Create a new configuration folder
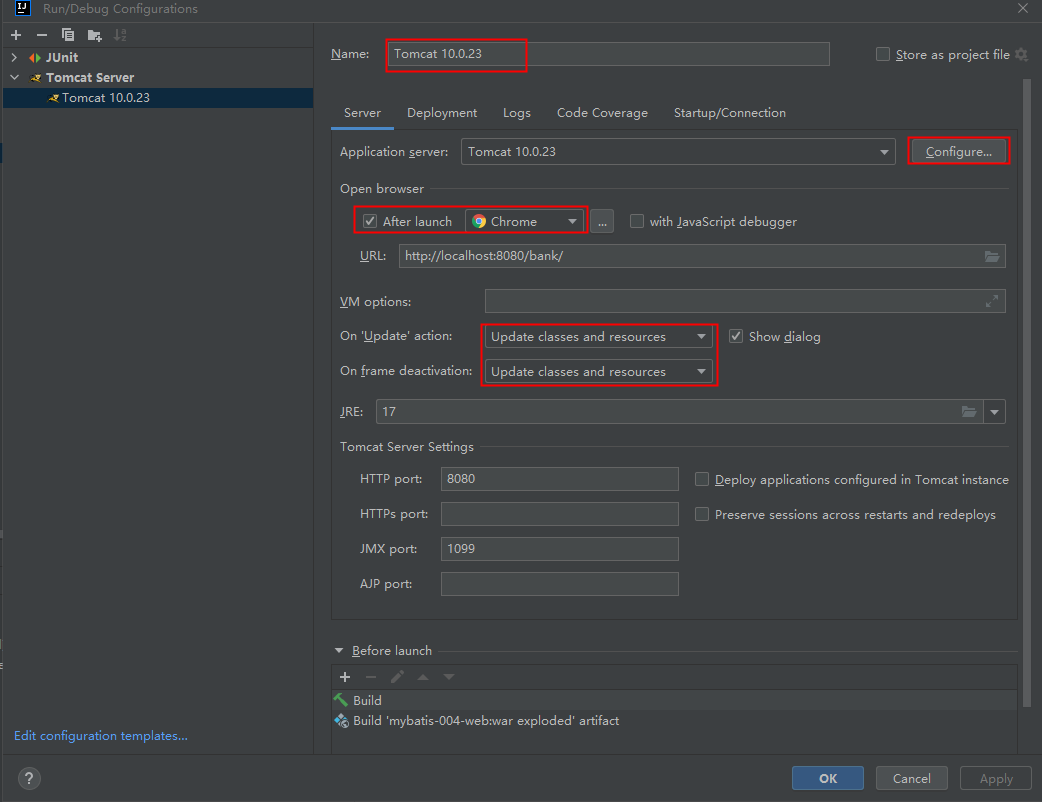1042x802 pixels. (x=94, y=35)
